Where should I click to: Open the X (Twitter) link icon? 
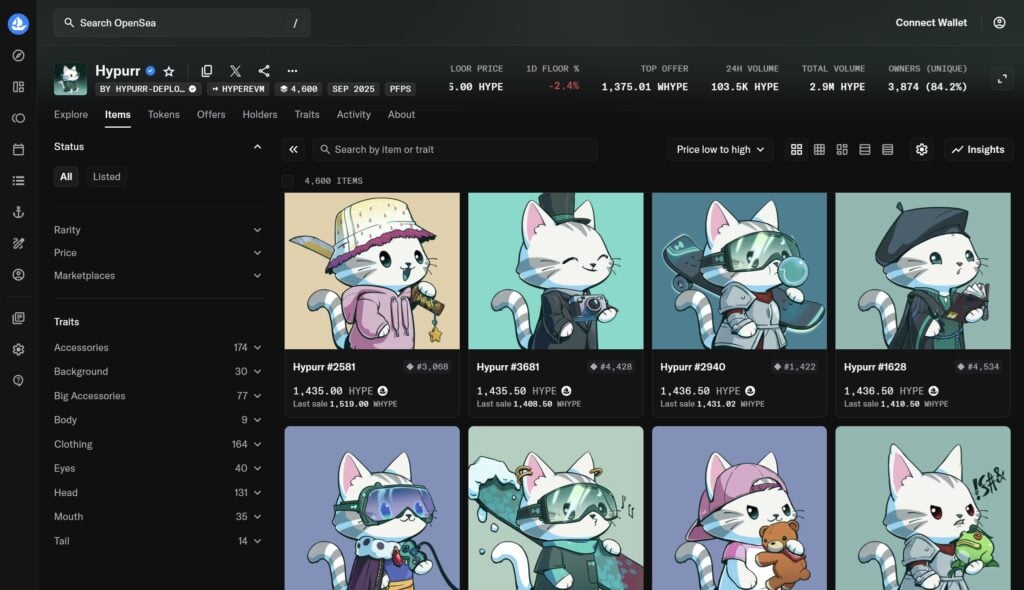pos(235,71)
